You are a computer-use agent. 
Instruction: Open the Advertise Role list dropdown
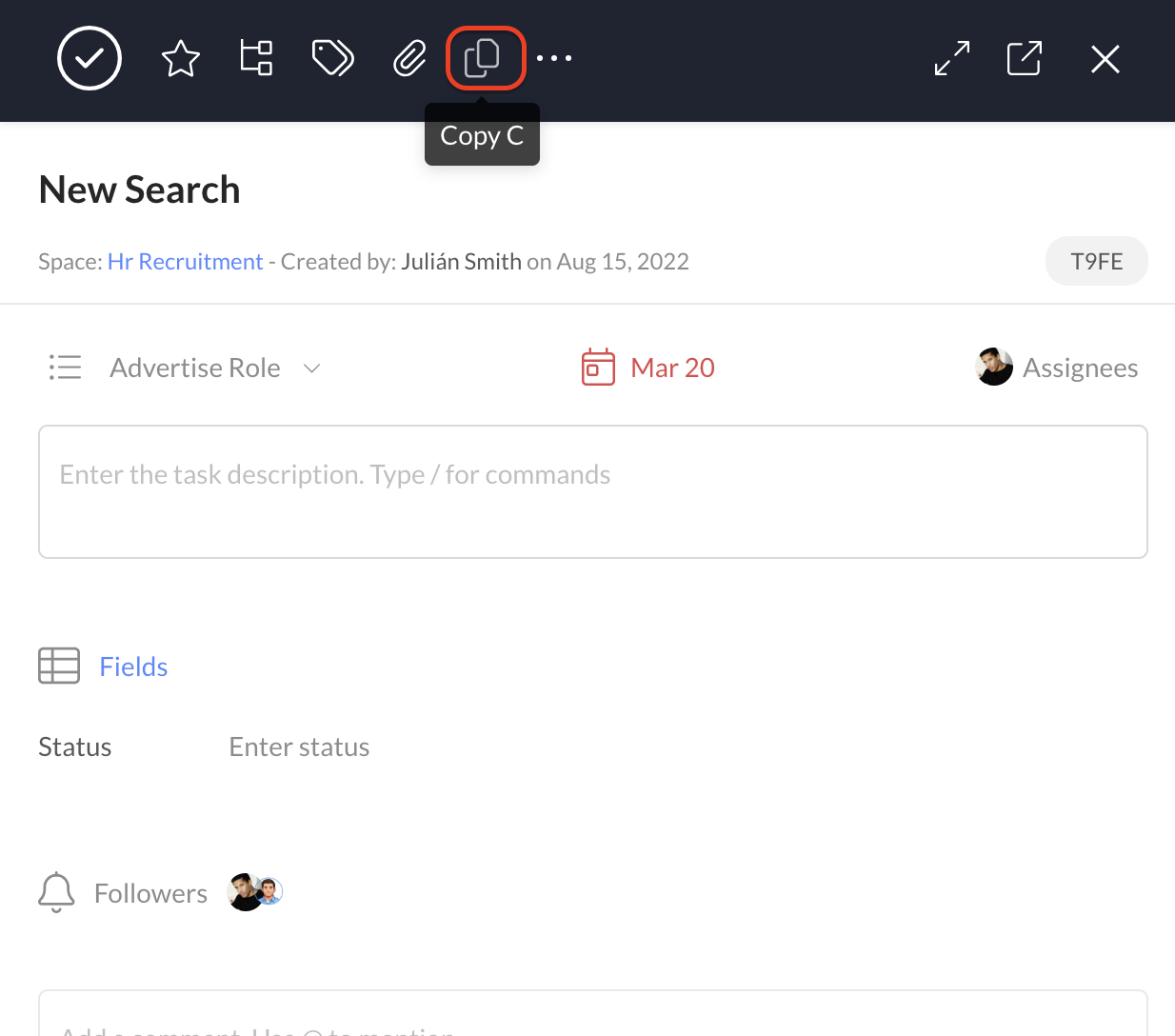(x=195, y=368)
